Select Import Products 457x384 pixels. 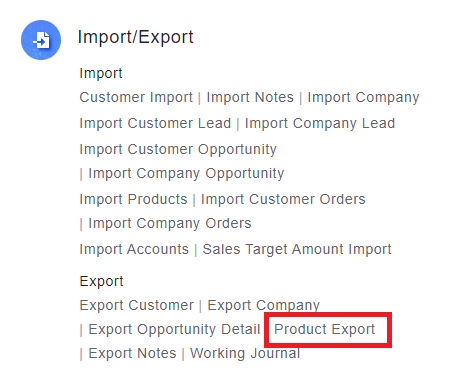[133, 199]
